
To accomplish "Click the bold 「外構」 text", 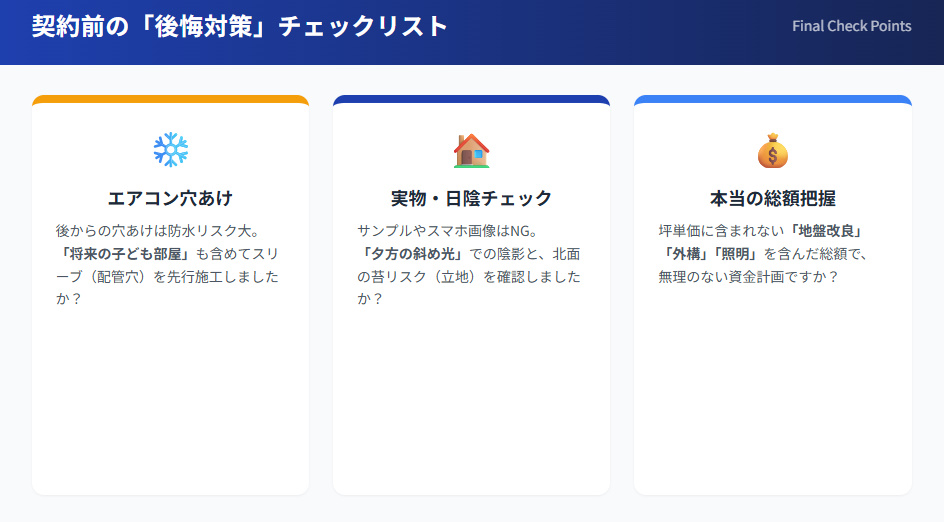I will (x=682, y=254).
